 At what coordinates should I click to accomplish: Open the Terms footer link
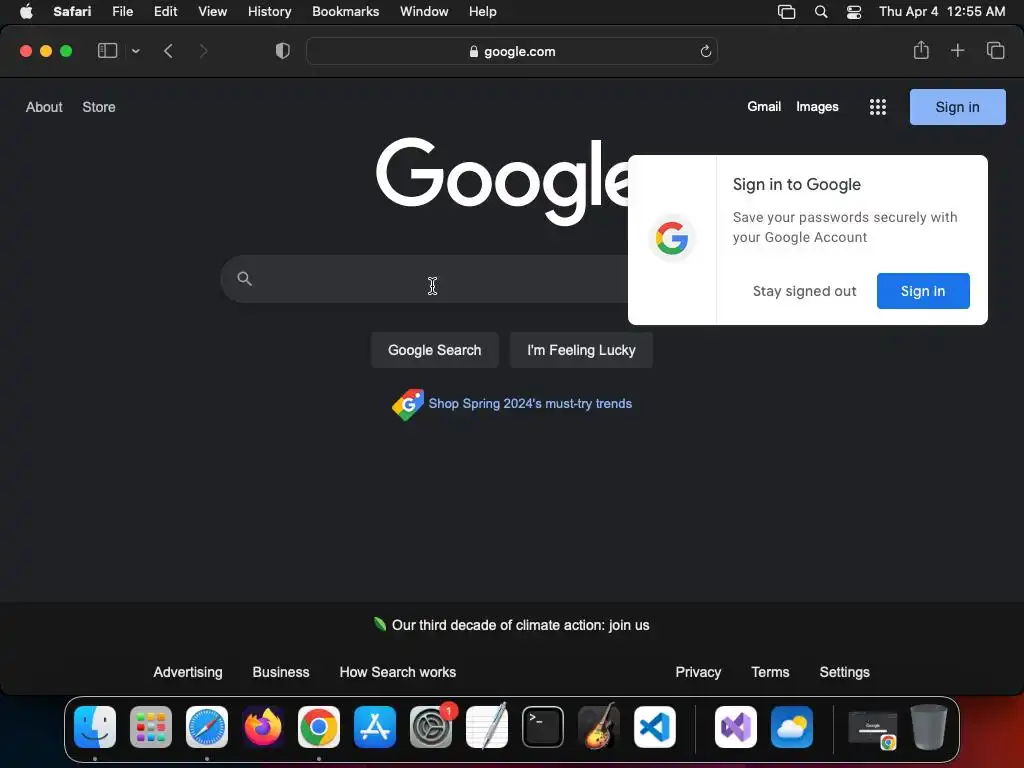(770, 672)
